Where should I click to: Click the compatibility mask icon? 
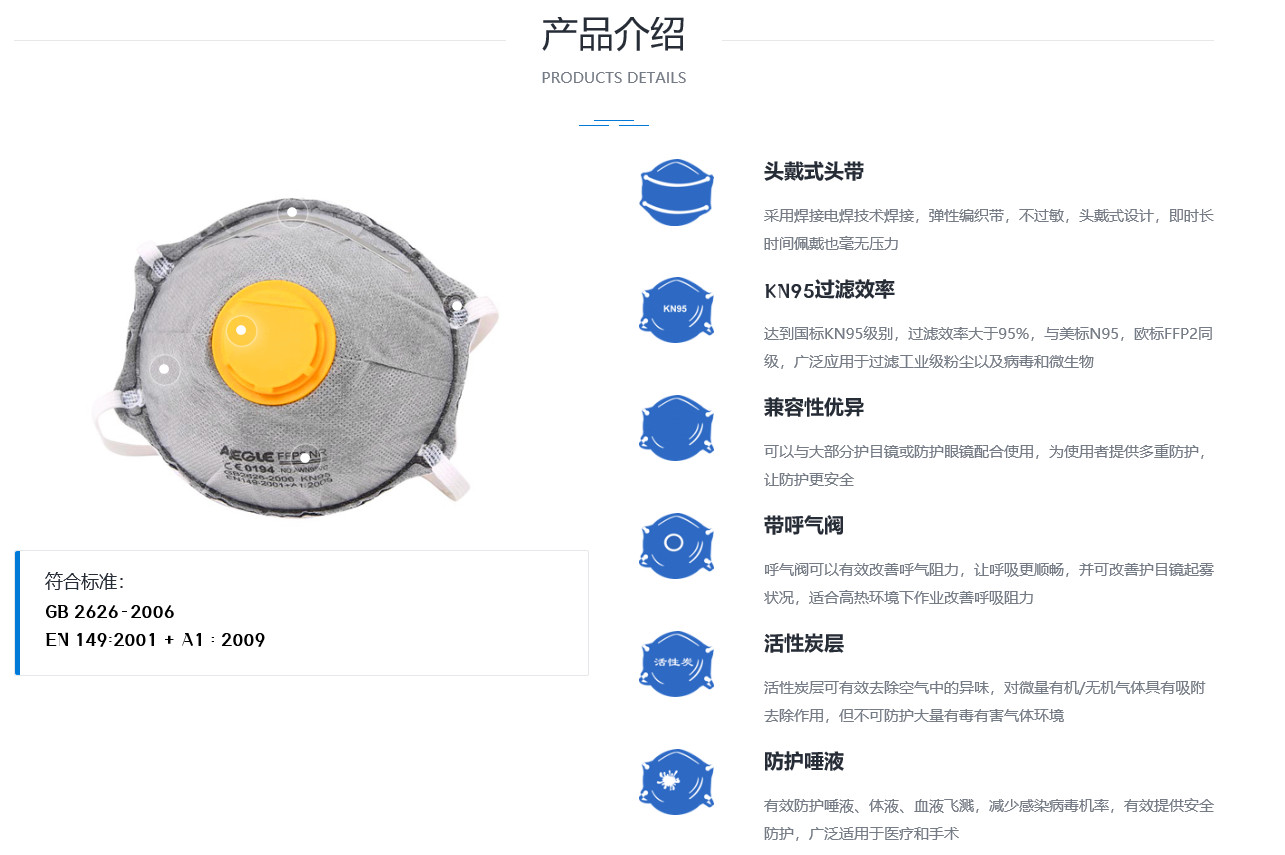677,428
